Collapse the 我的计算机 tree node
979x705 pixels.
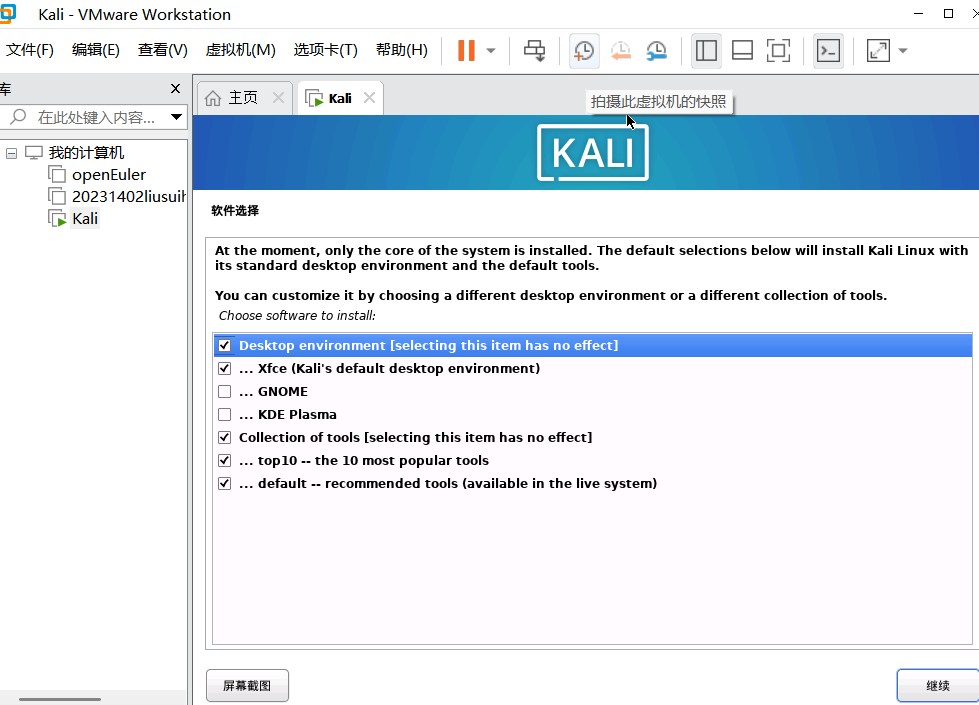[x=11, y=153]
